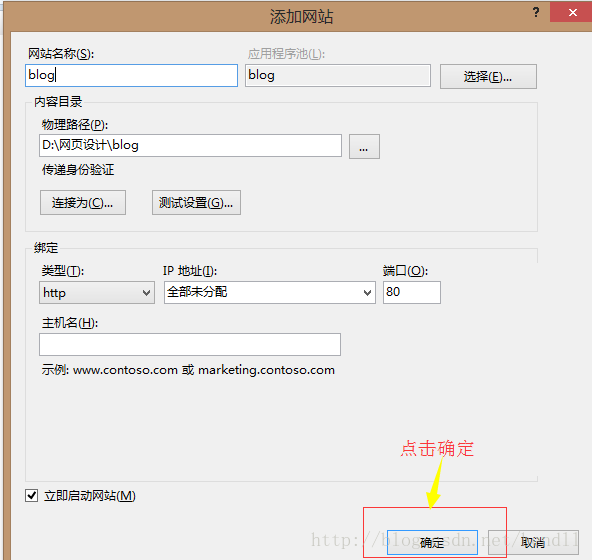Image resolution: width=592 pixels, height=560 pixels.
Task: Click the 取消 button
Action: tap(533, 543)
